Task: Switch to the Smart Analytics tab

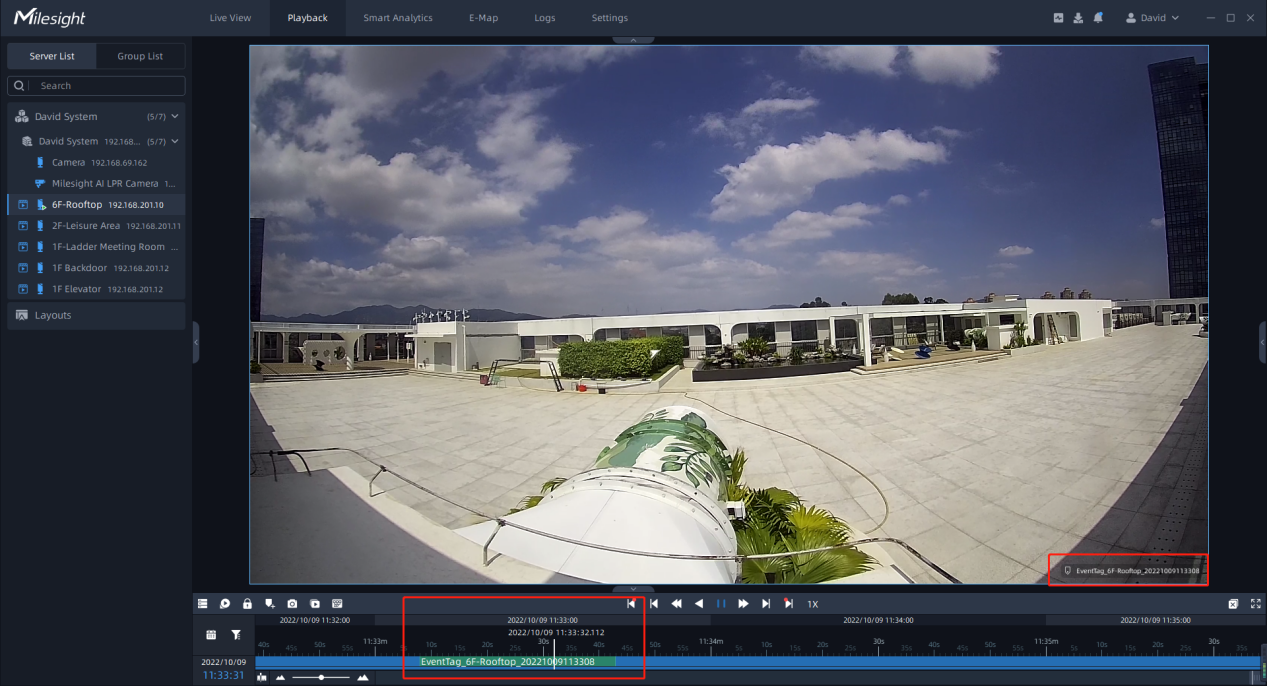Action: point(397,18)
